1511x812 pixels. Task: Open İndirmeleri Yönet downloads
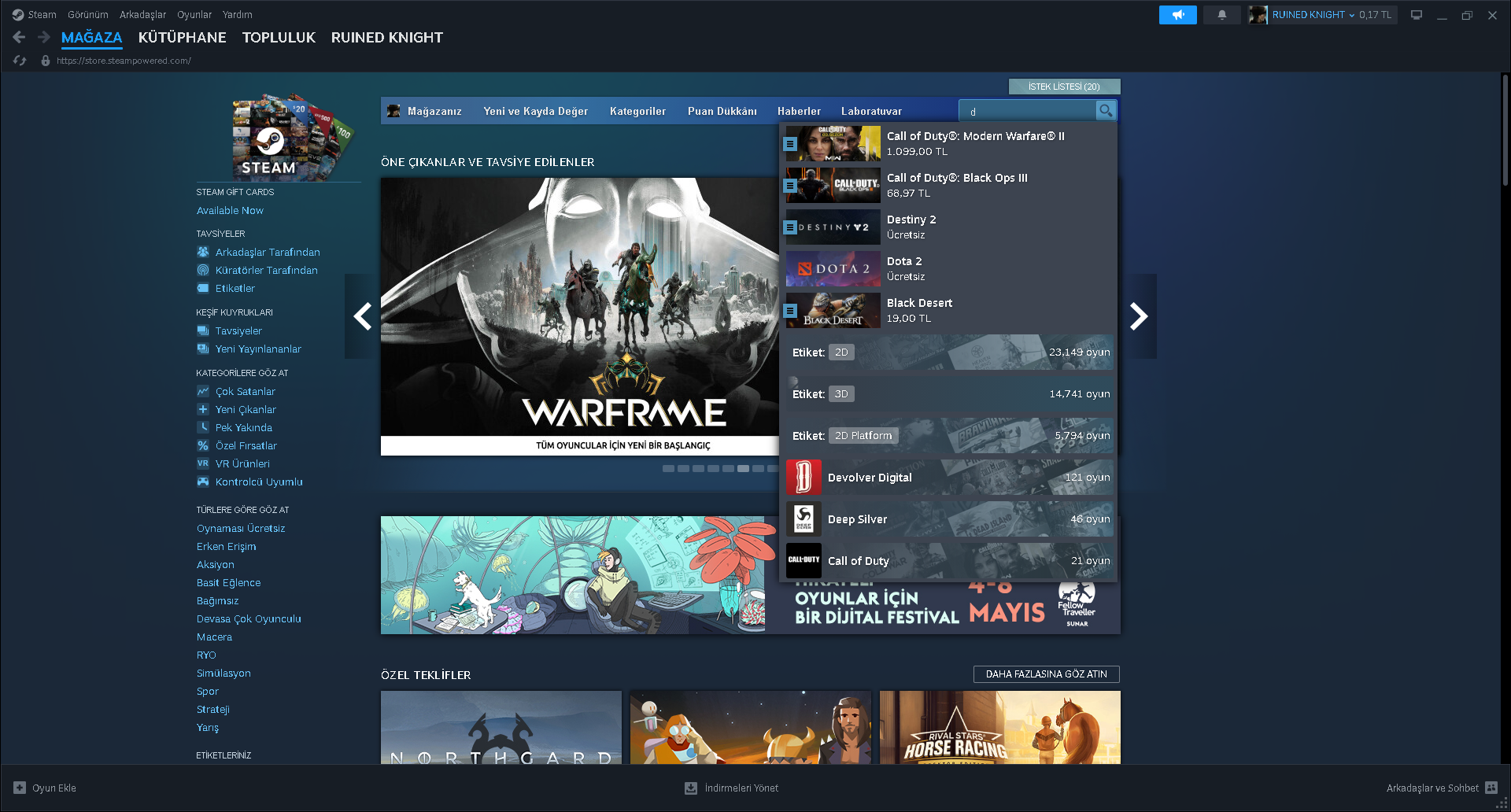(741, 788)
